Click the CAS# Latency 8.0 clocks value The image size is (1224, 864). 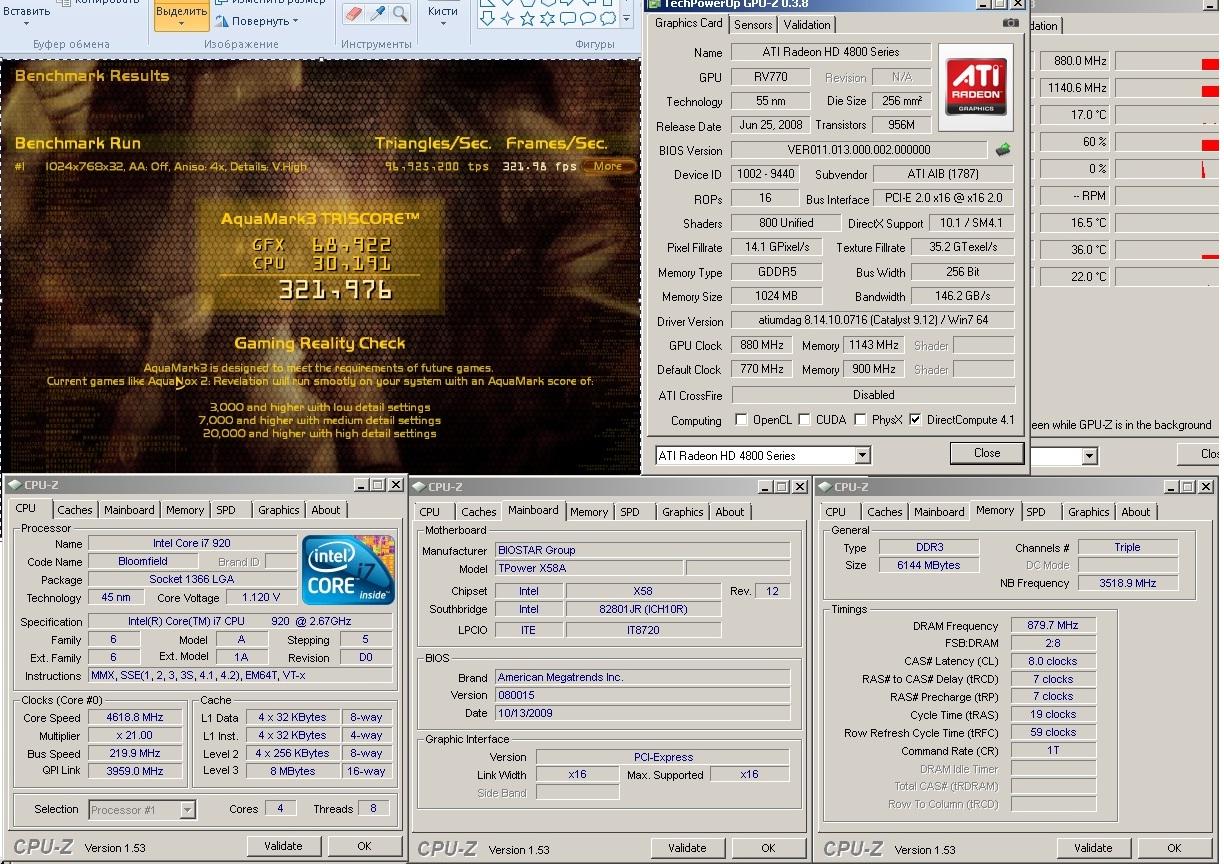[1054, 662]
